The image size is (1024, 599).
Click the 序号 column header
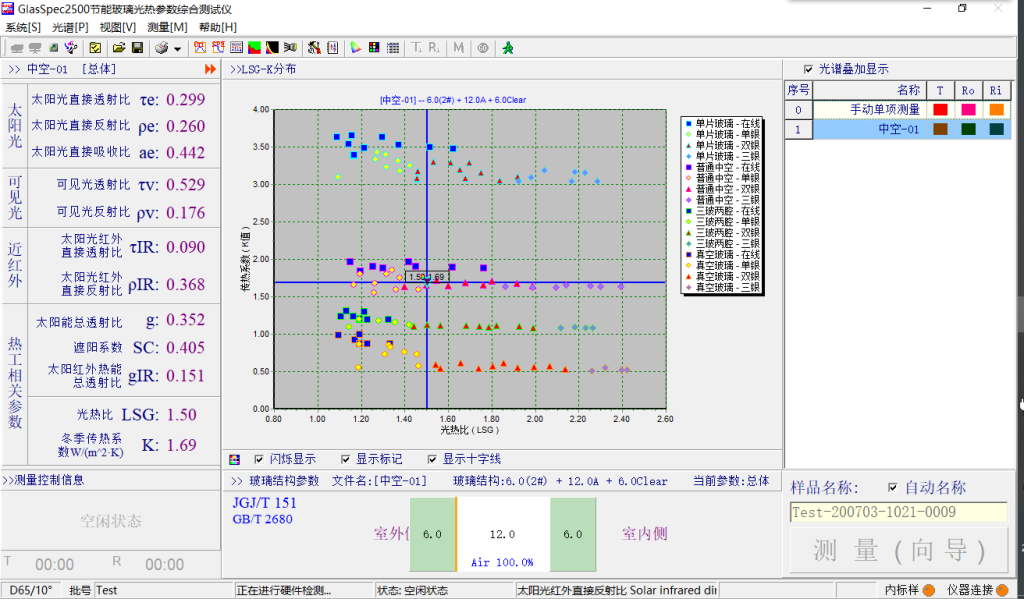[x=798, y=90]
